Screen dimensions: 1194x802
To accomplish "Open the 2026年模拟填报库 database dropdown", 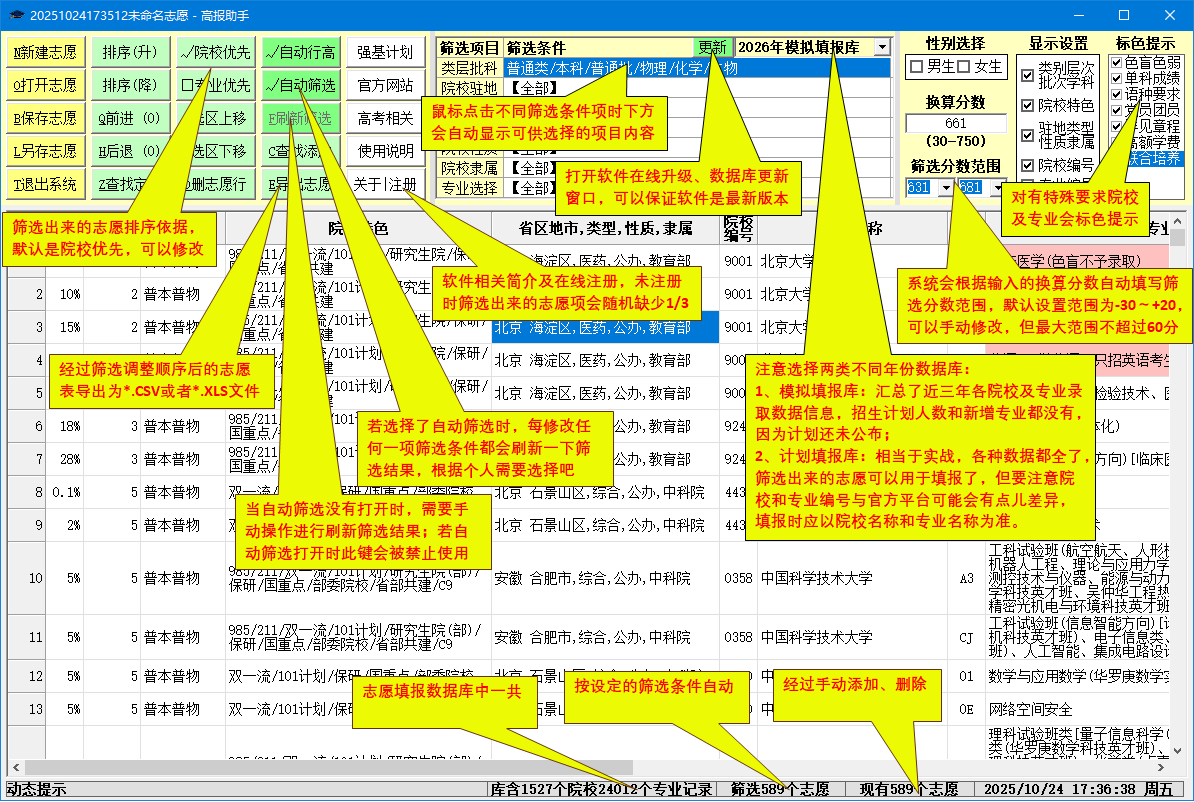I will click(881, 48).
